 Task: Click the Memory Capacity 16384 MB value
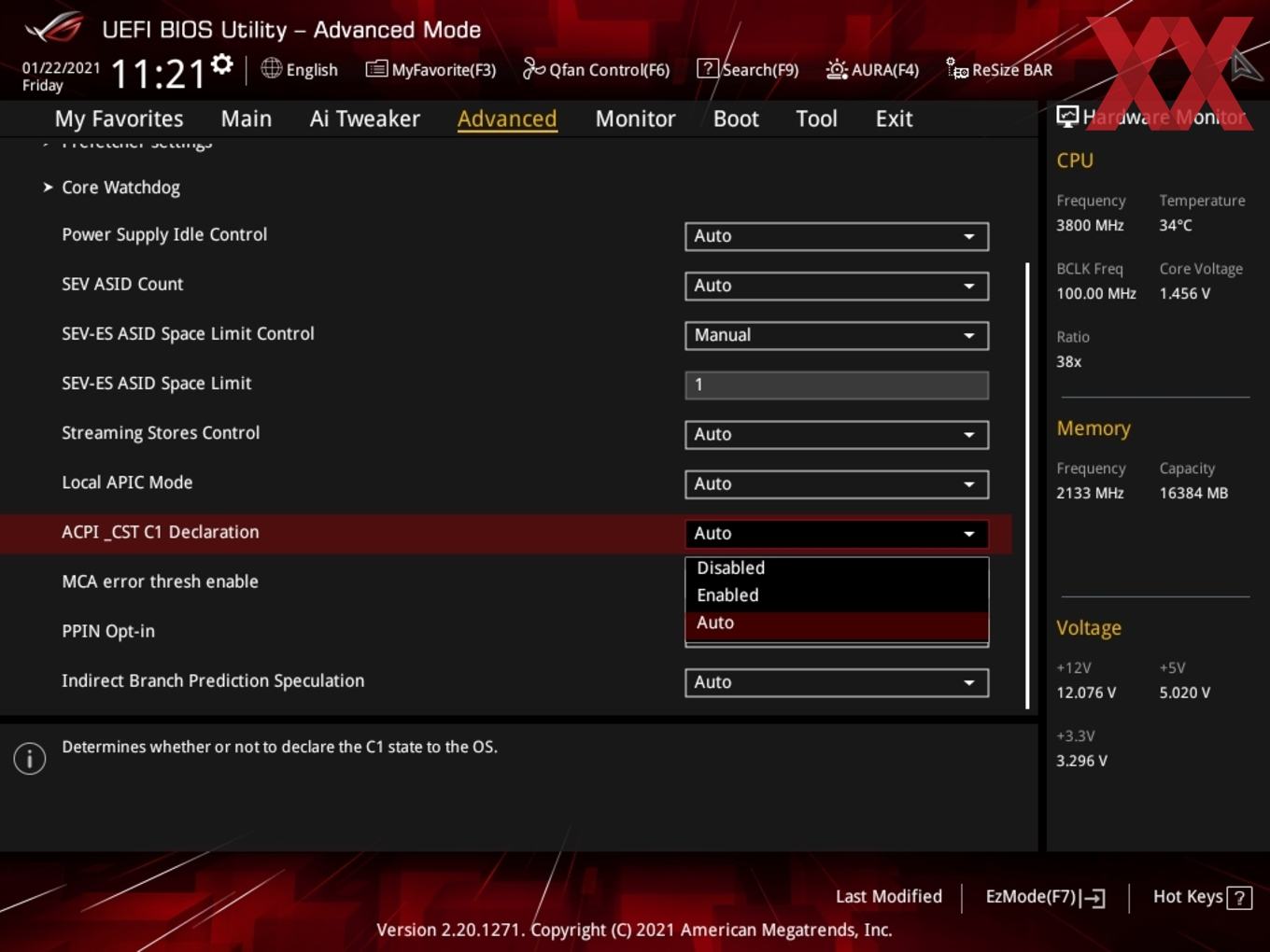pyautogui.click(x=1193, y=494)
